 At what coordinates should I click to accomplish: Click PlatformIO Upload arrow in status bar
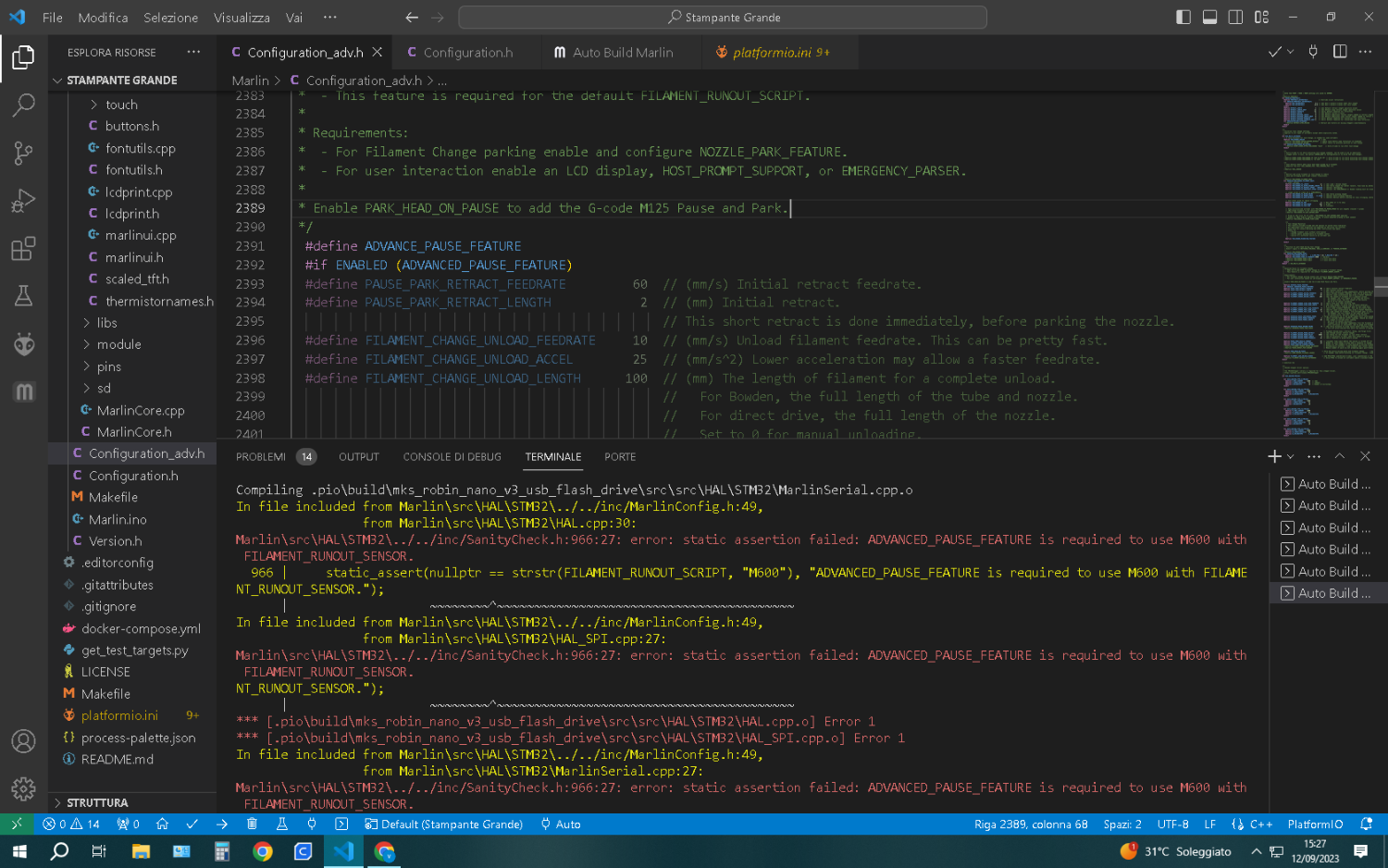[x=222, y=824]
